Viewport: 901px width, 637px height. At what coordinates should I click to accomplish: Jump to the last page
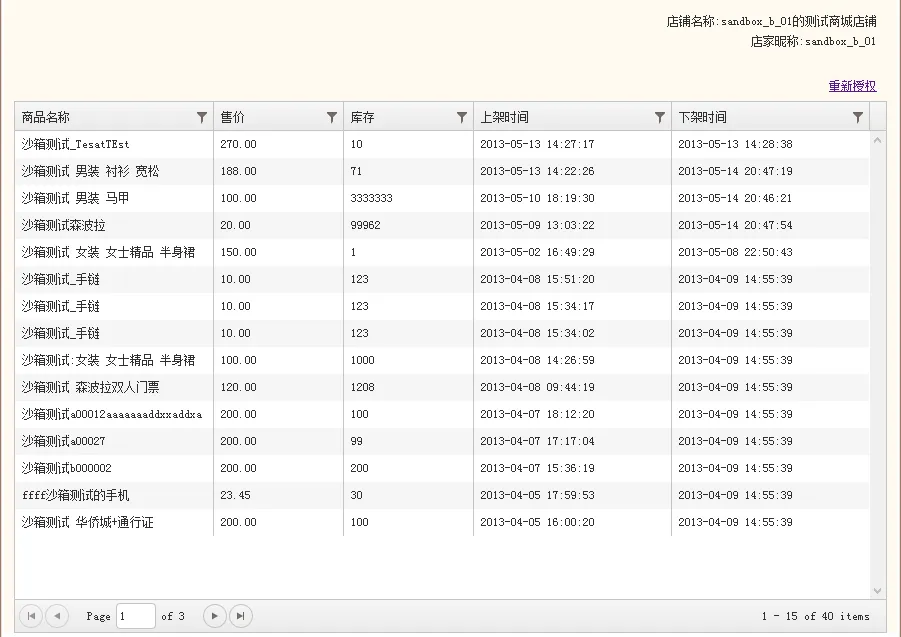click(x=240, y=616)
